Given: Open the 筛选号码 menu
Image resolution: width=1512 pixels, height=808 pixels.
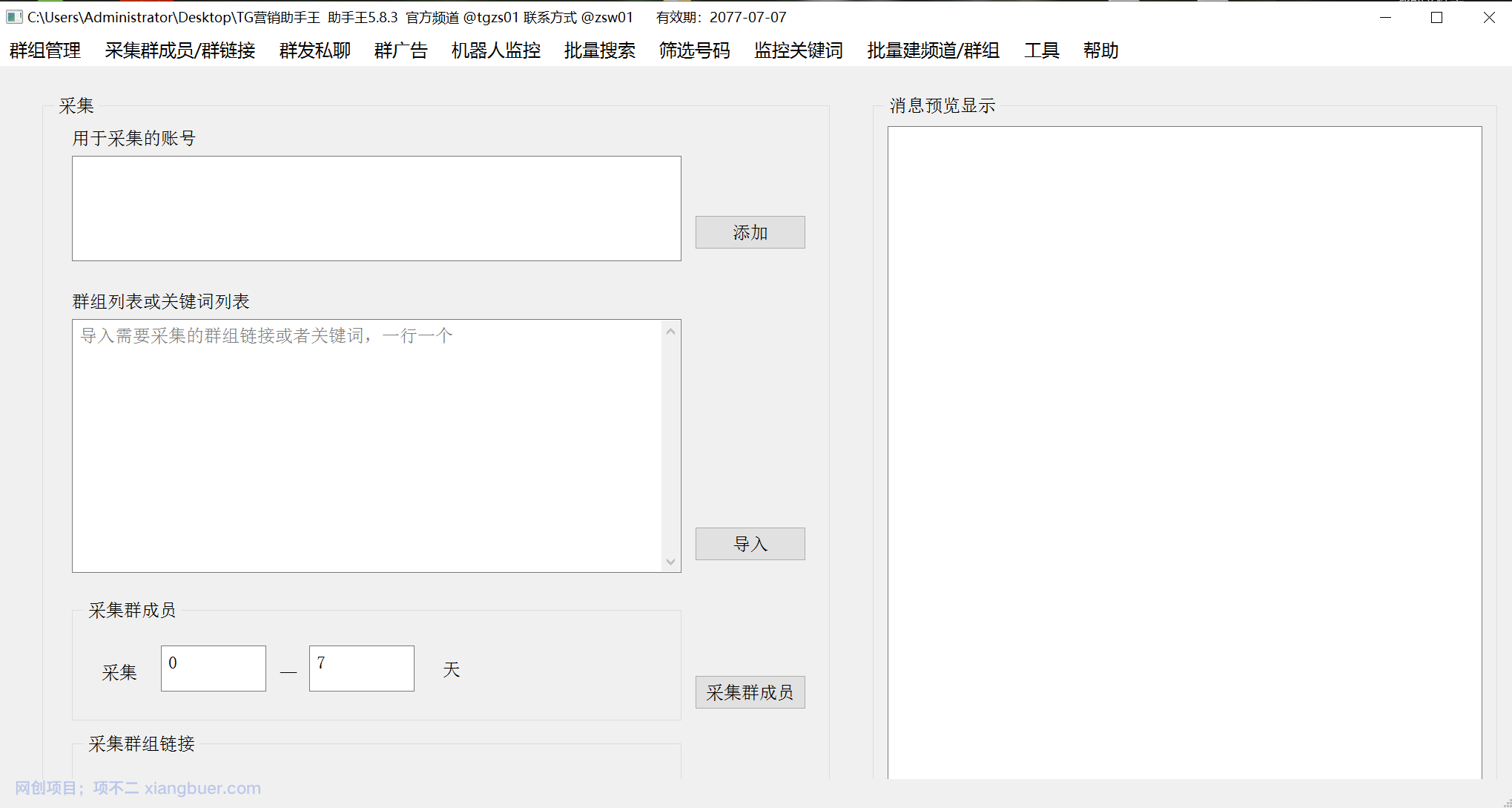Looking at the screenshot, I should point(695,50).
